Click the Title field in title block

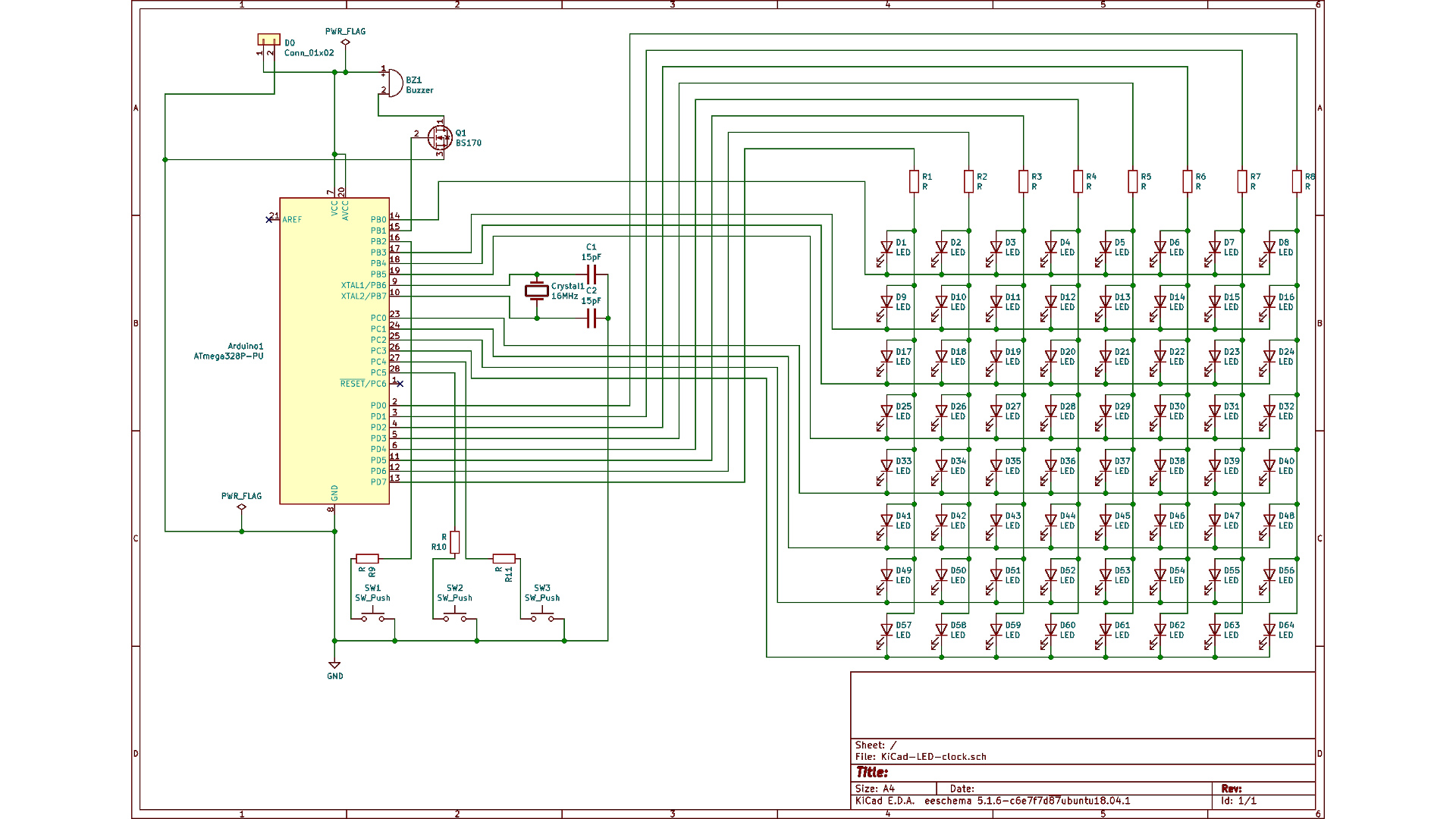click(872, 772)
